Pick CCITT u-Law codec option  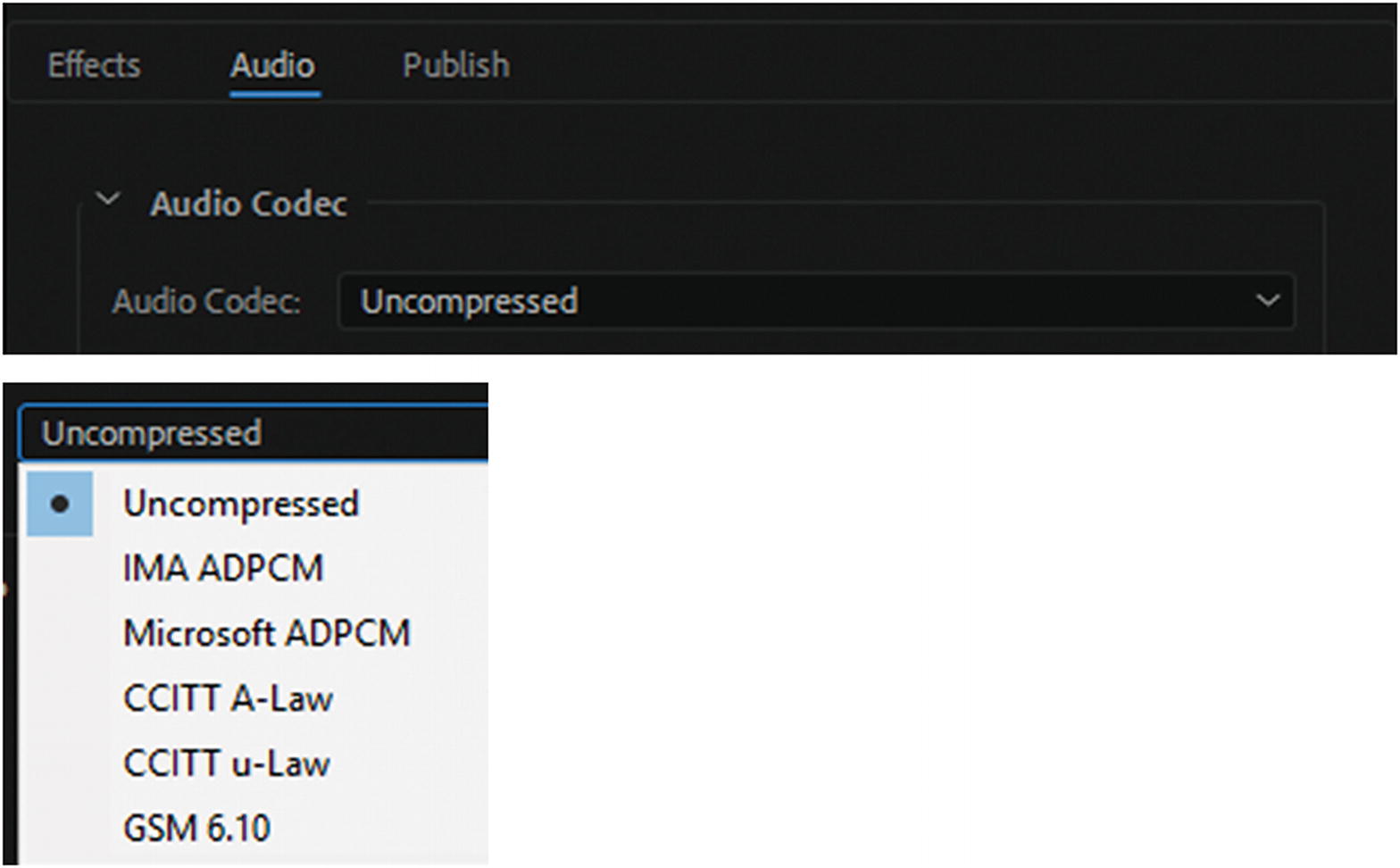tap(227, 764)
